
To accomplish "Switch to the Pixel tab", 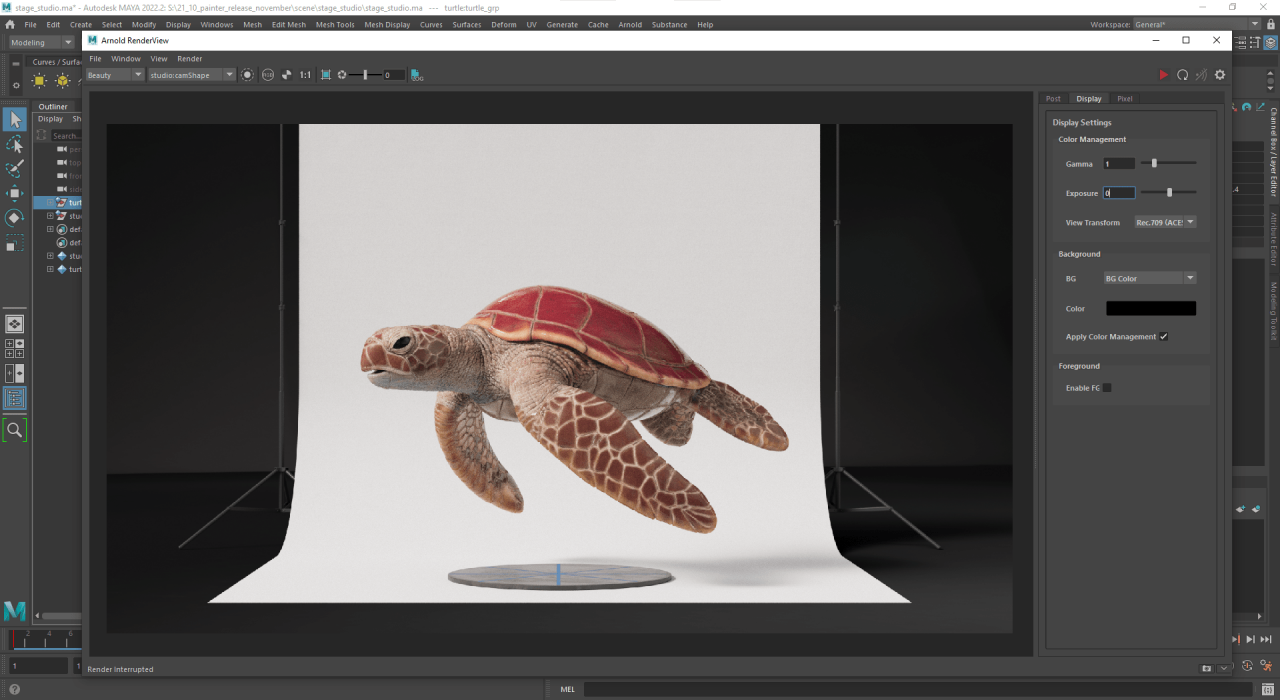I will [x=1125, y=99].
